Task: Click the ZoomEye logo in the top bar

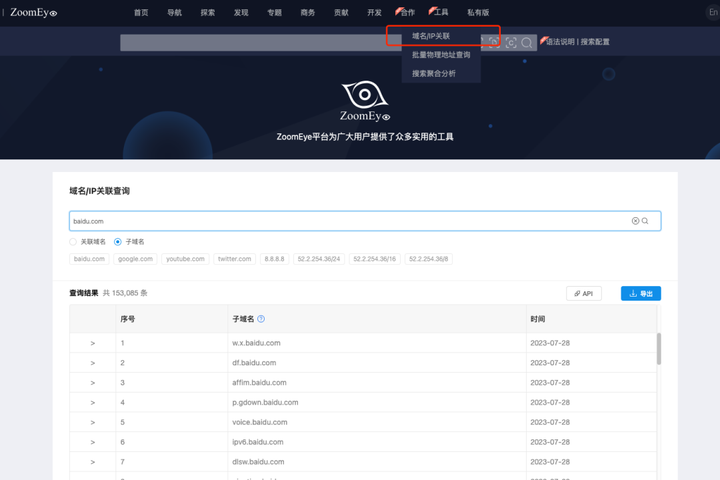Action: 34,12
